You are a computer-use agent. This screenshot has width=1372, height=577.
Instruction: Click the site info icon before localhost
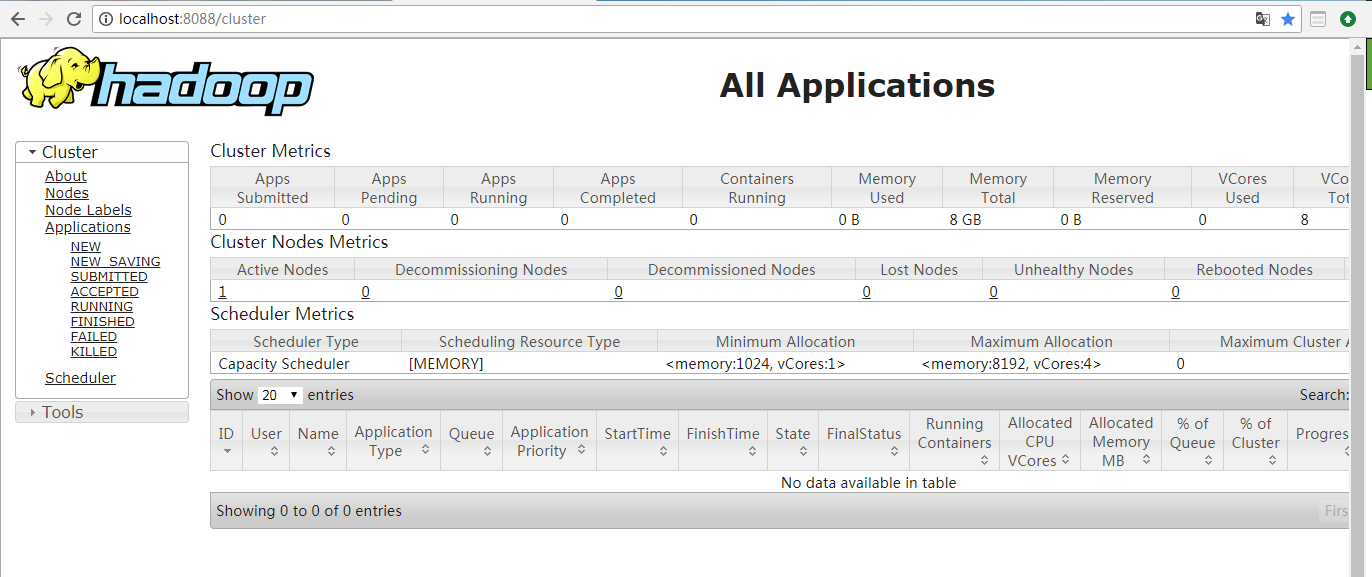[106, 19]
